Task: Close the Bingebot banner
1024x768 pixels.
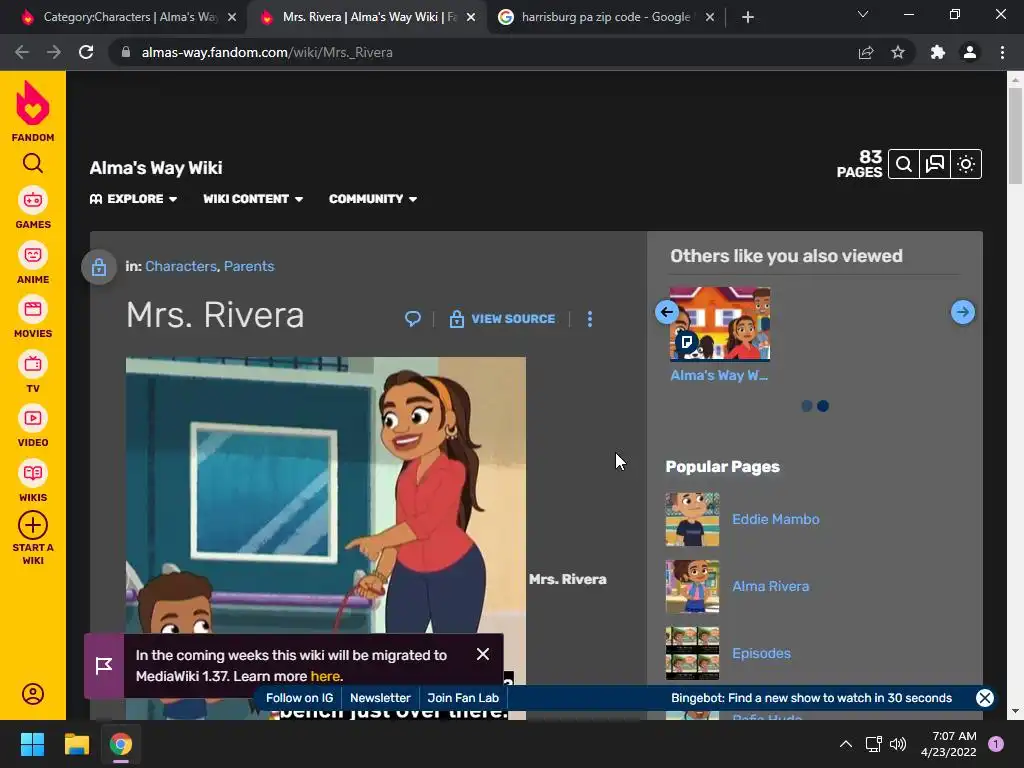Action: pyautogui.click(x=985, y=697)
